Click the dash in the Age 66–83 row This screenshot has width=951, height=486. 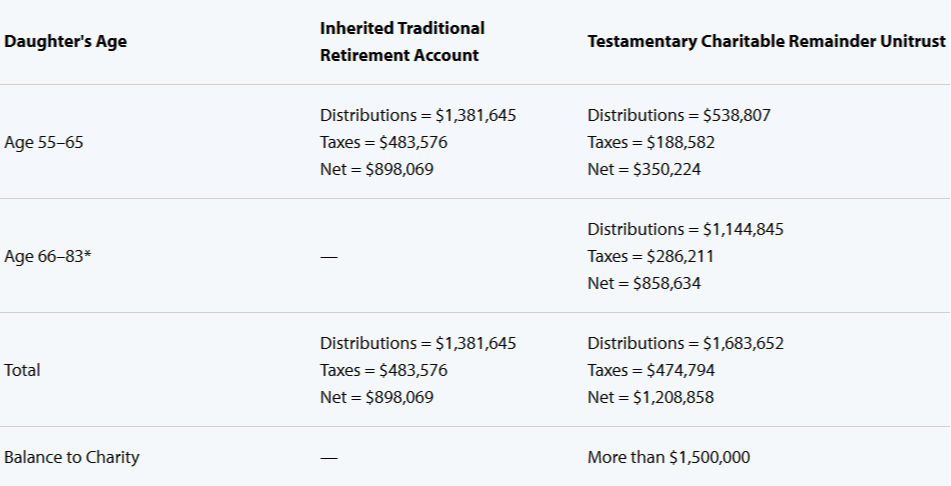tap(329, 257)
